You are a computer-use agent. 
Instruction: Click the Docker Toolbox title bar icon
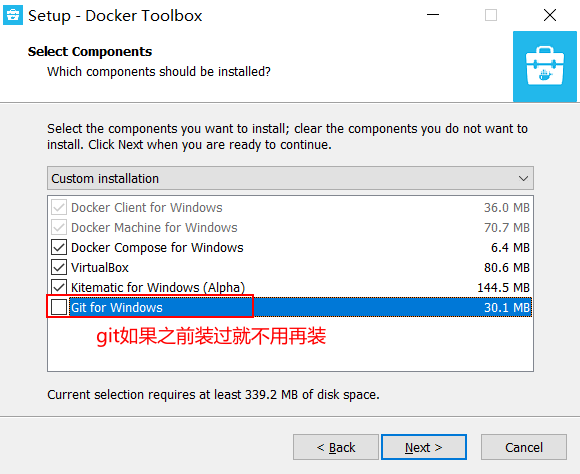[x=13, y=15]
